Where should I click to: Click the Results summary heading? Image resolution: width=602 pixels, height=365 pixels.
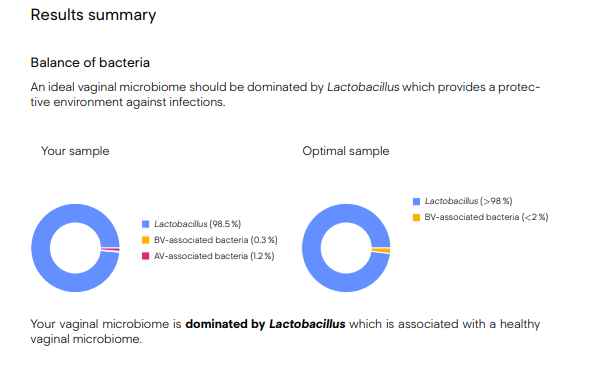(93, 15)
